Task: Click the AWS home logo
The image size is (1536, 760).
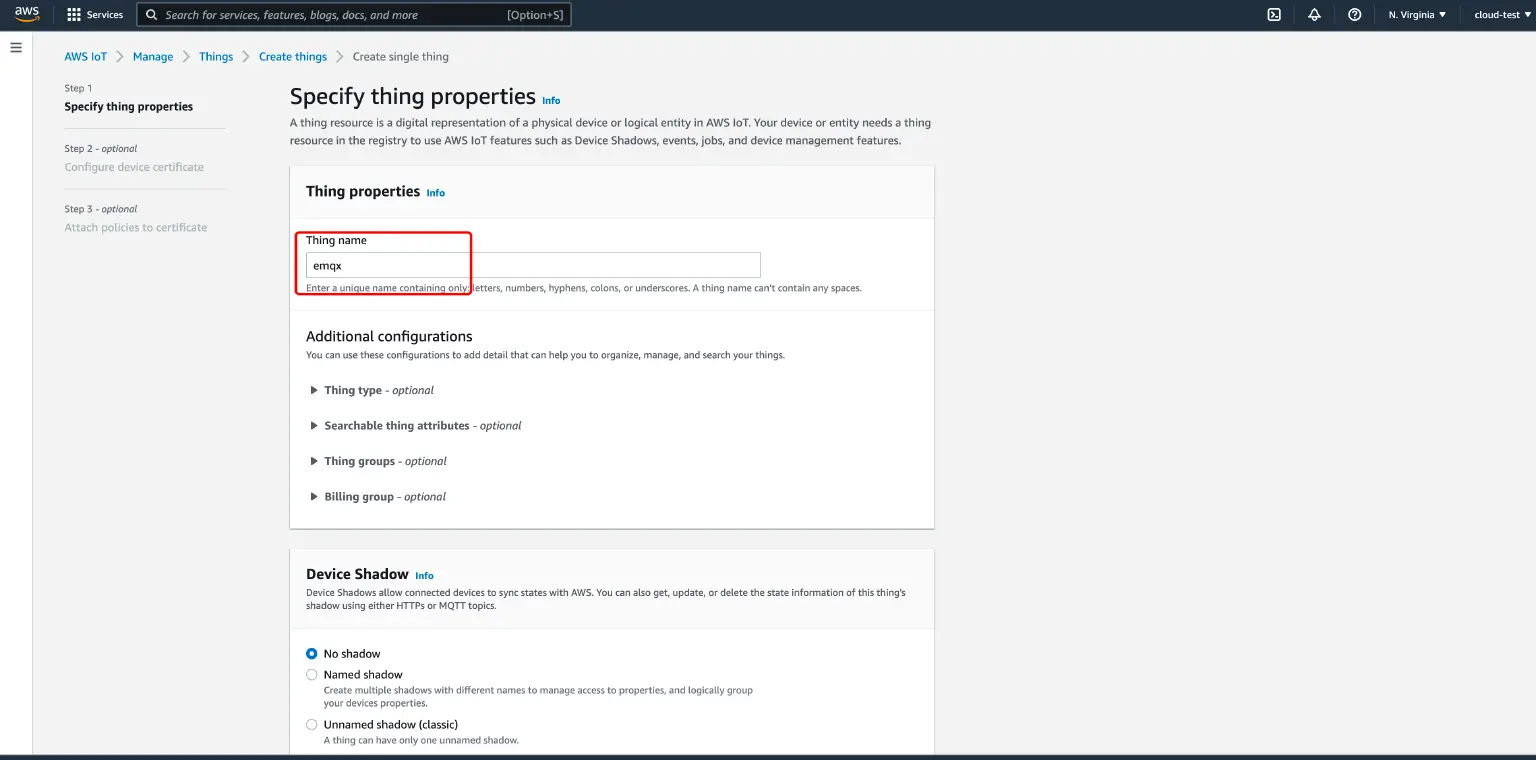Action: coord(26,14)
